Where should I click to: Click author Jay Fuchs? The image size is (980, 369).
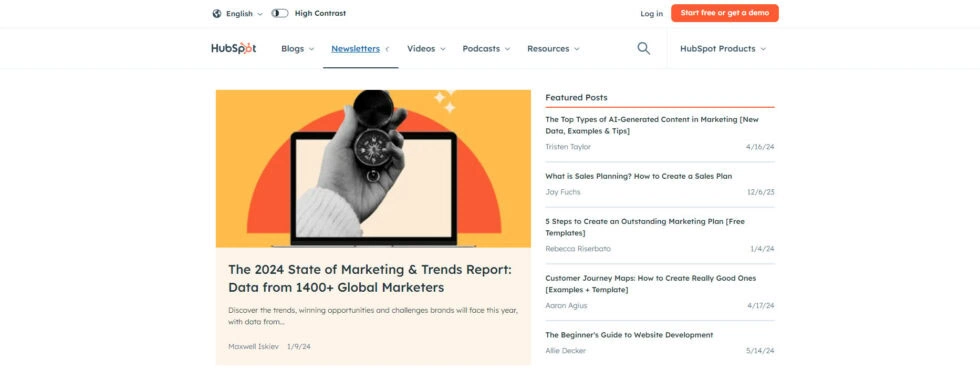point(562,191)
